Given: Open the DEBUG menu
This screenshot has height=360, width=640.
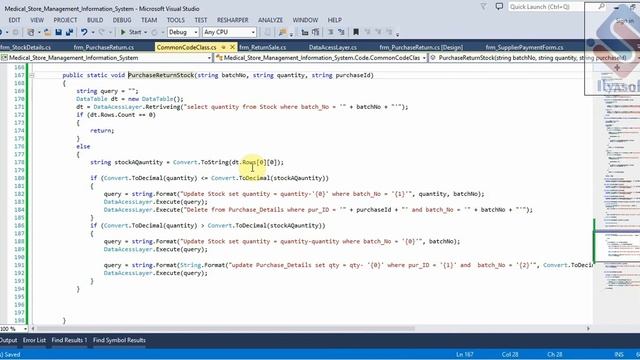Looking at the screenshot, I should tap(122, 20).
